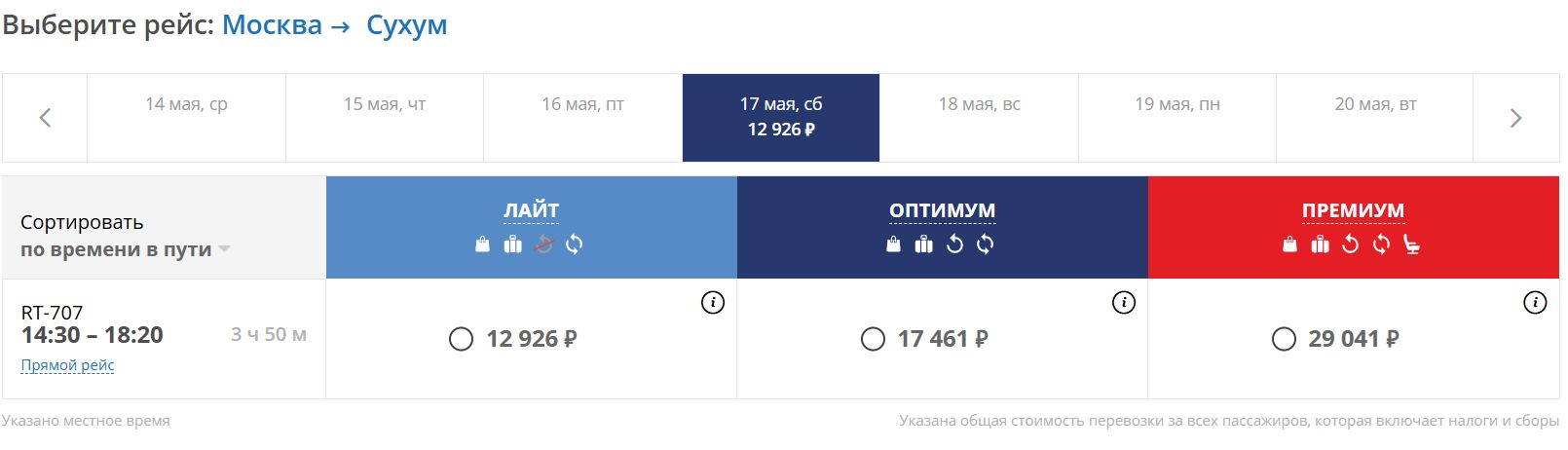The image size is (1568, 450).
Task: Click the info icon for 12 926 ₽ fare
Action: point(713,303)
